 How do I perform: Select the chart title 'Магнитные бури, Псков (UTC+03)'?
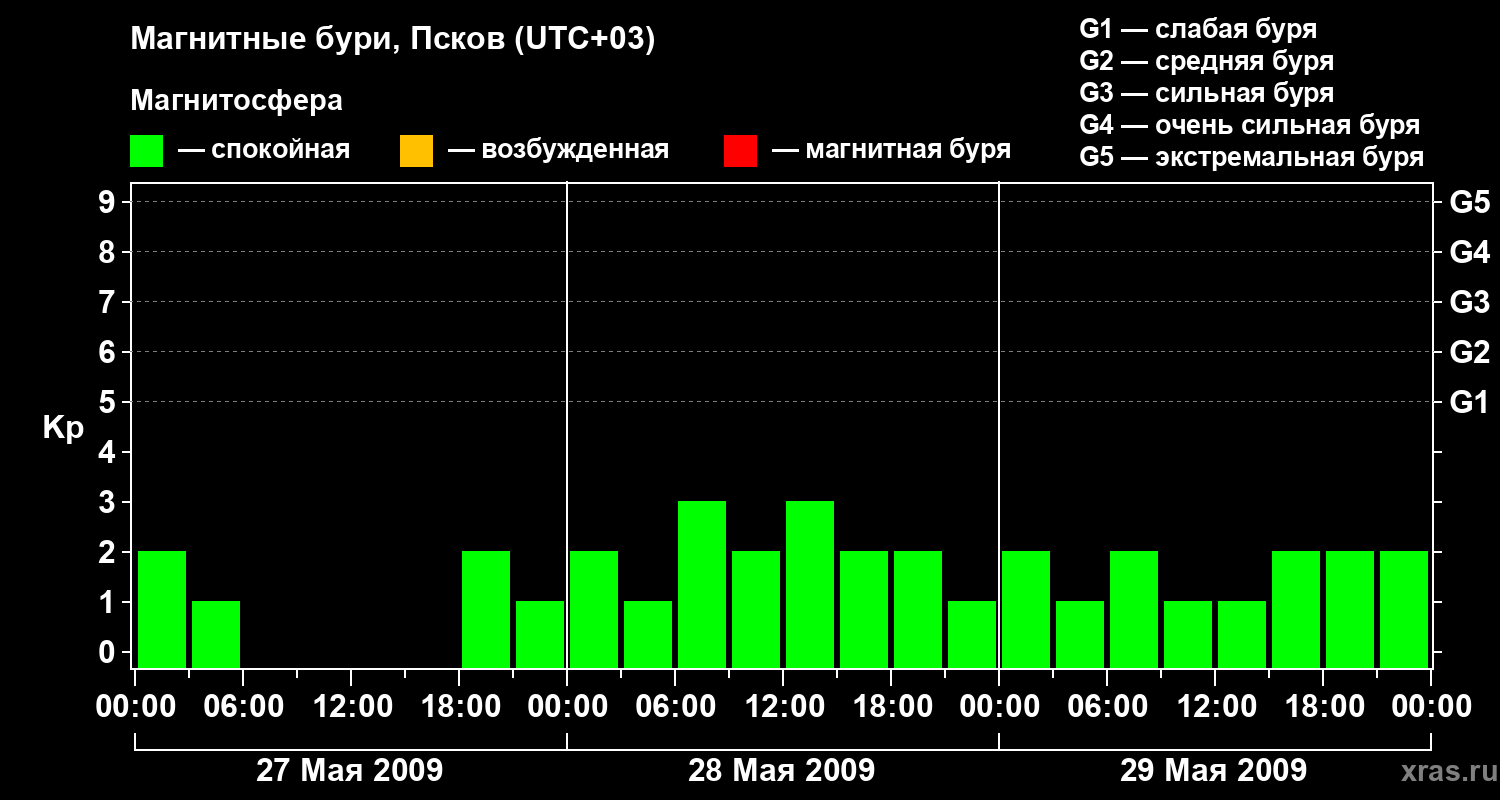point(393,40)
